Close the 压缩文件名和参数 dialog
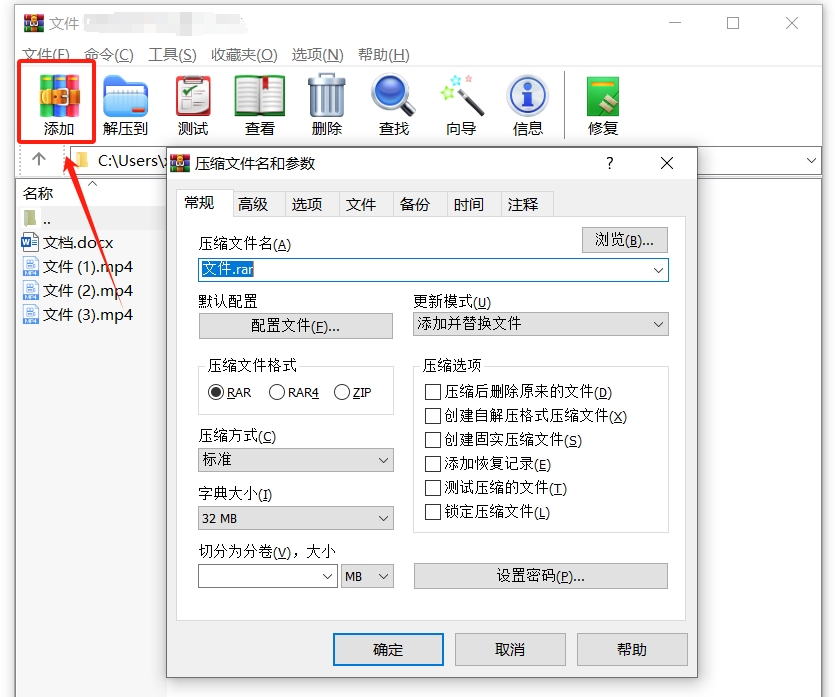This screenshot has height=697, width=835. coord(667,163)
